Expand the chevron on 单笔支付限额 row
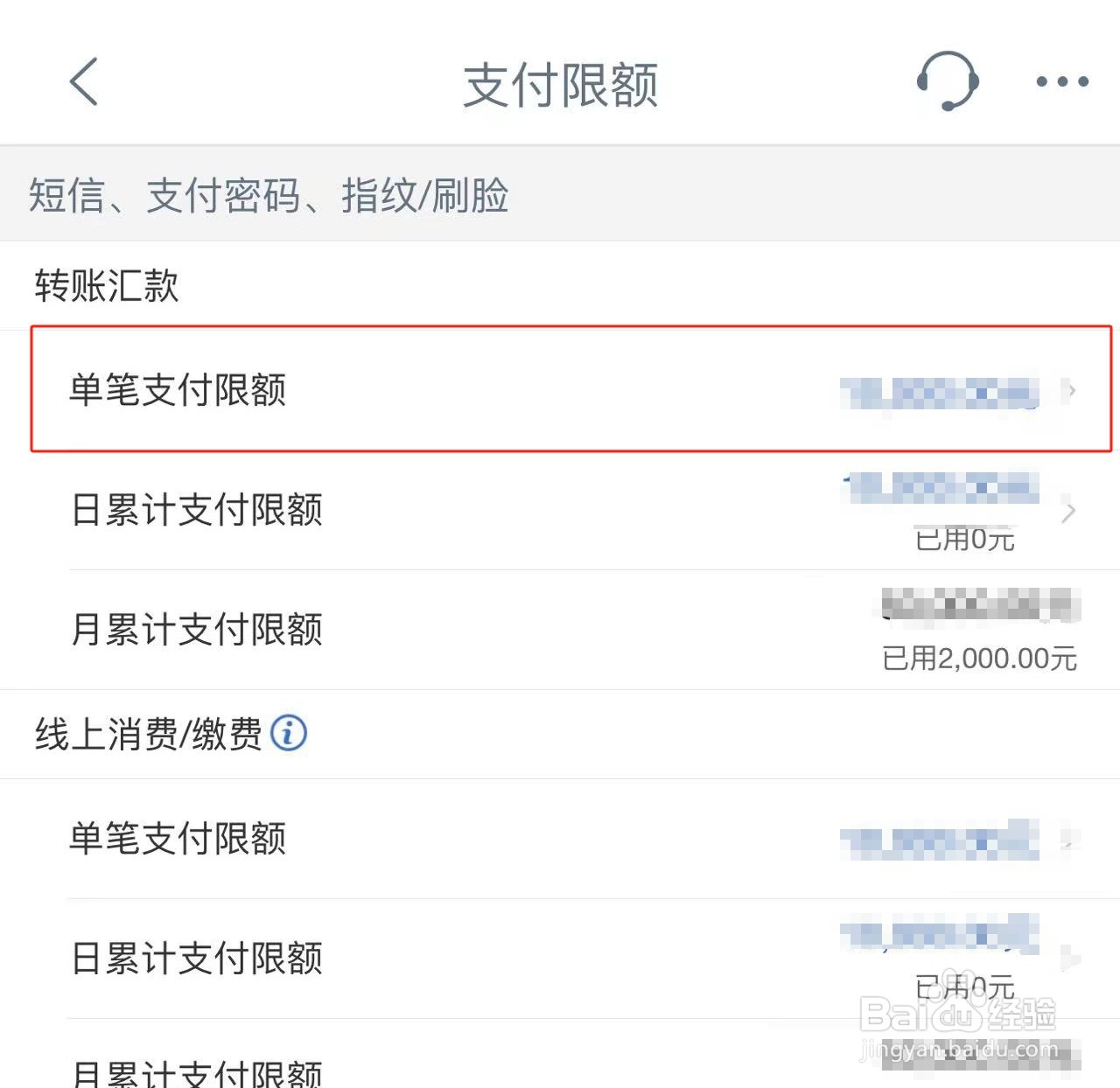This screenshot has width=1120, height=1088. tap(1072, 391)
